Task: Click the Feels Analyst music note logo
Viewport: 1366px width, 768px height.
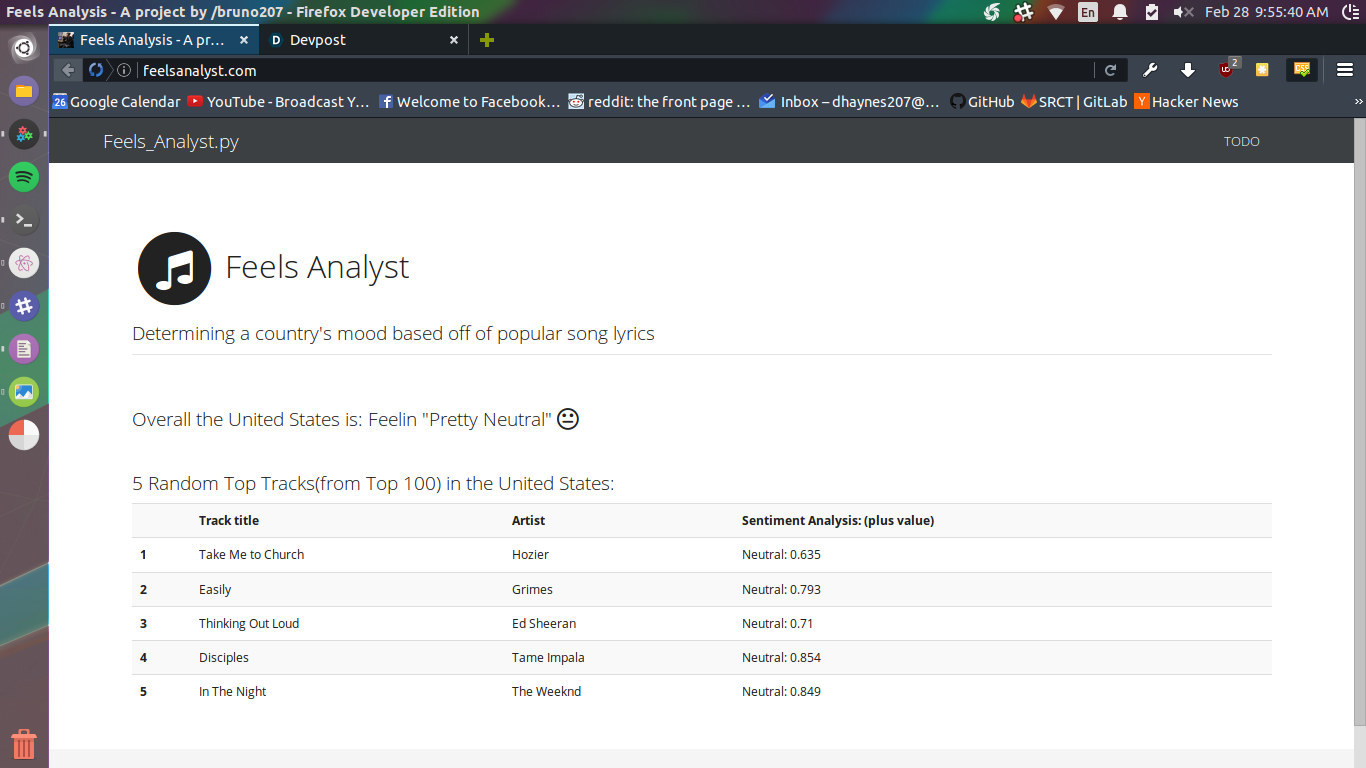Action: (x=174, y=268)
